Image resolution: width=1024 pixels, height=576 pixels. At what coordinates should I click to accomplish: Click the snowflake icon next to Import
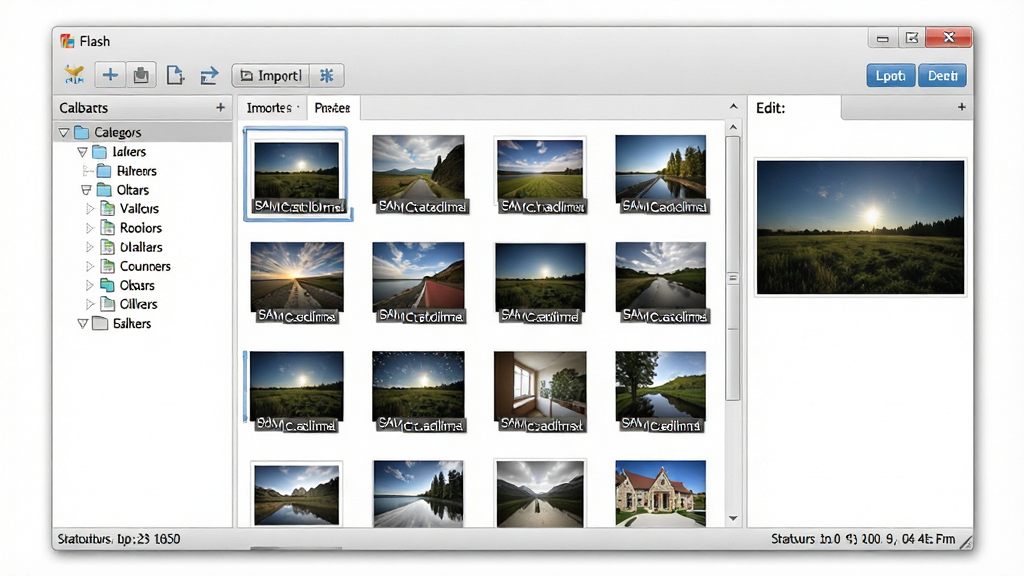(x=327, y=76)
